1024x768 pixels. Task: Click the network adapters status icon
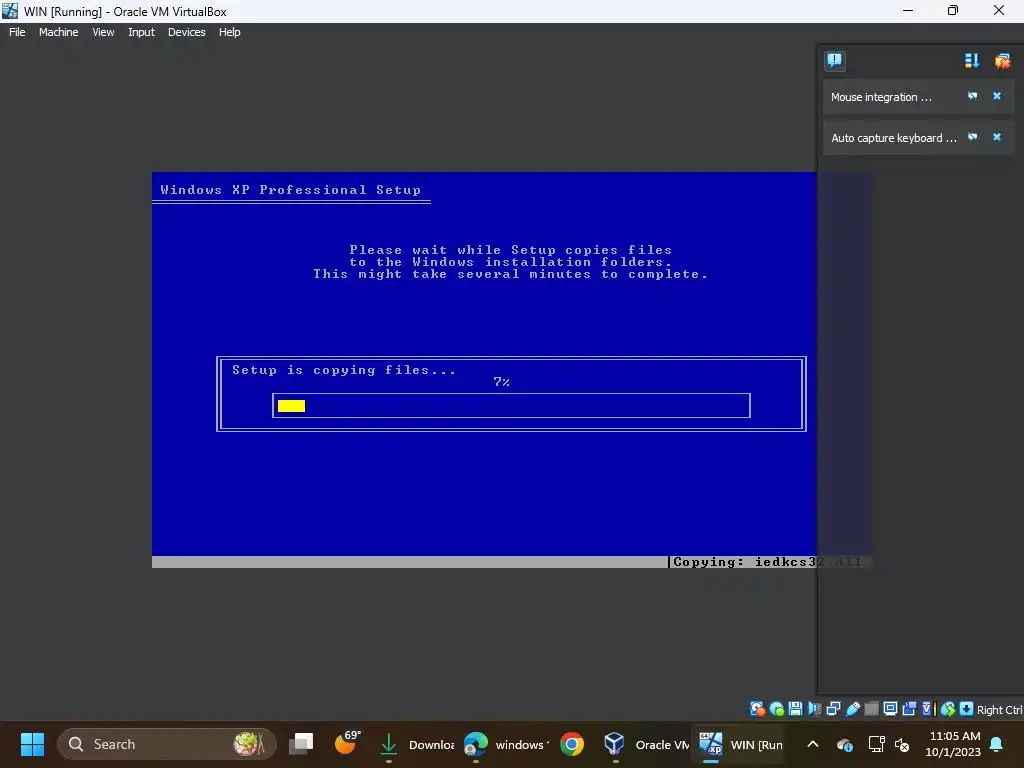coord(833,709)
